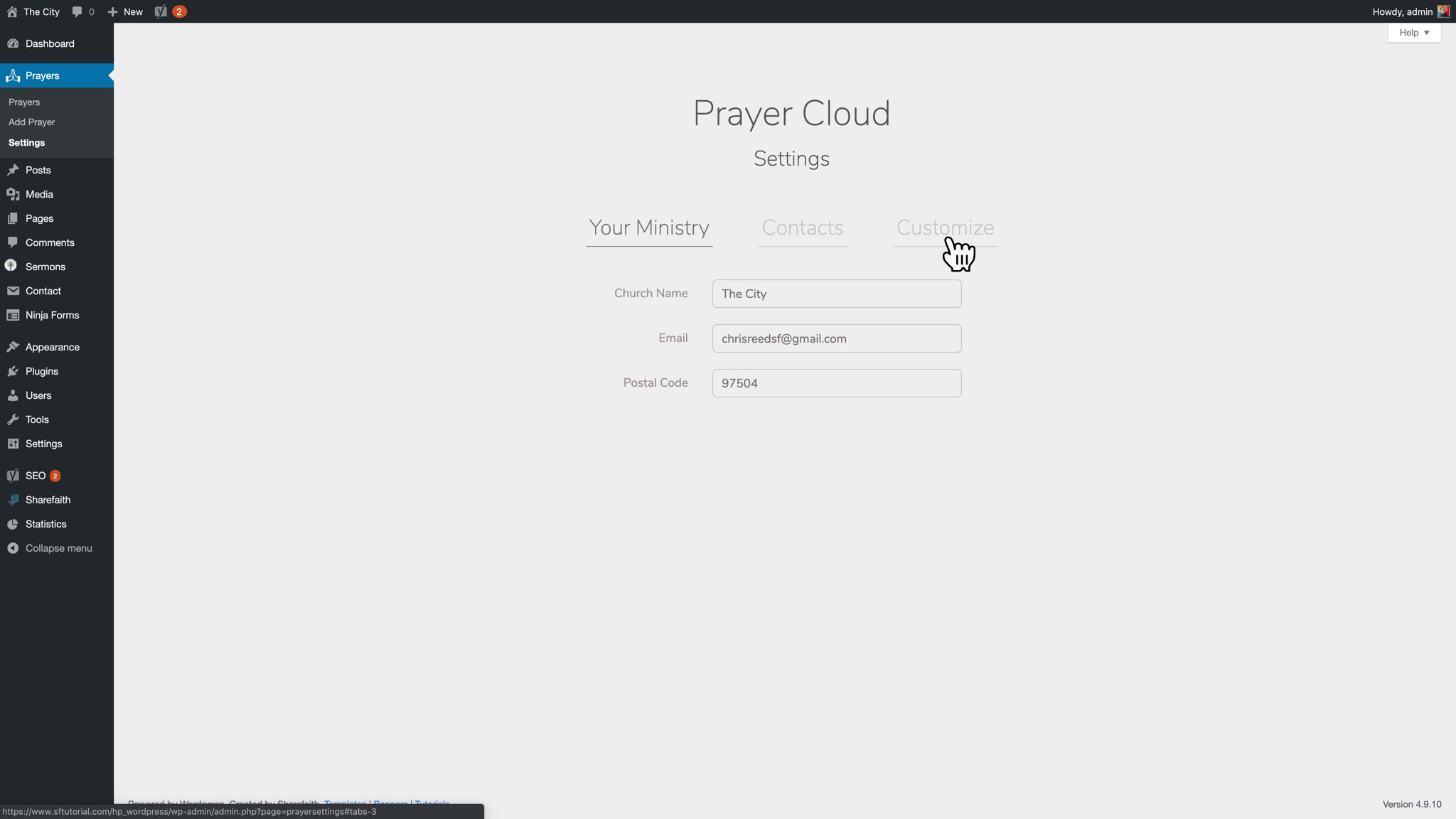
Task: Click the Email input field
Action: [837, 338]
